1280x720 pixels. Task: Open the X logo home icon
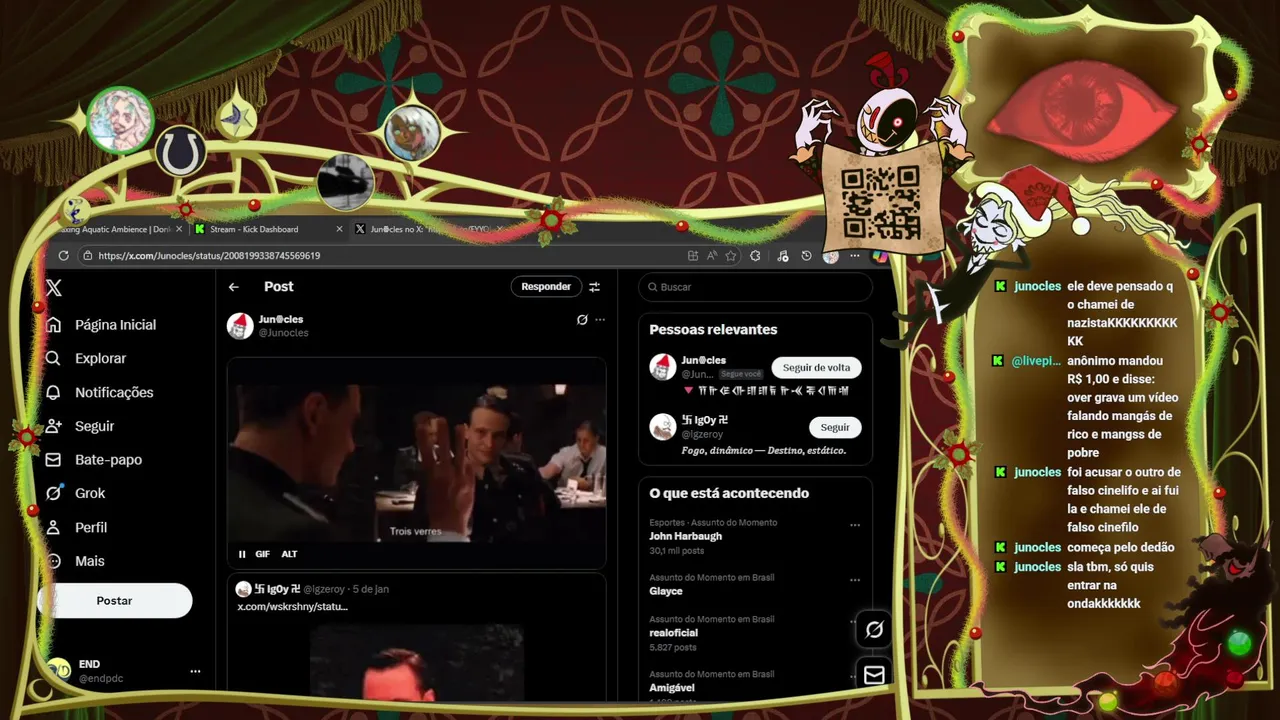click(x=54, y=288)
